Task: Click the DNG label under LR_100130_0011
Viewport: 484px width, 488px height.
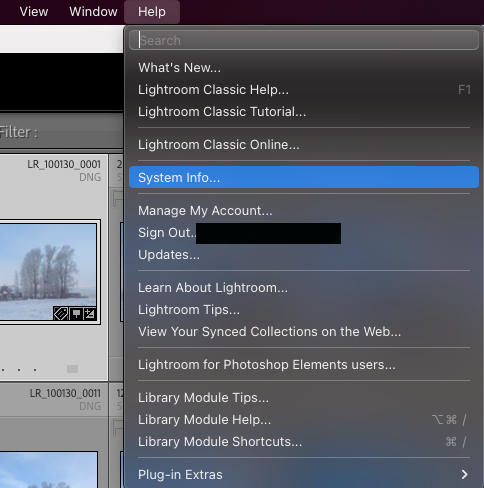Action: click(x=90, y=406)
